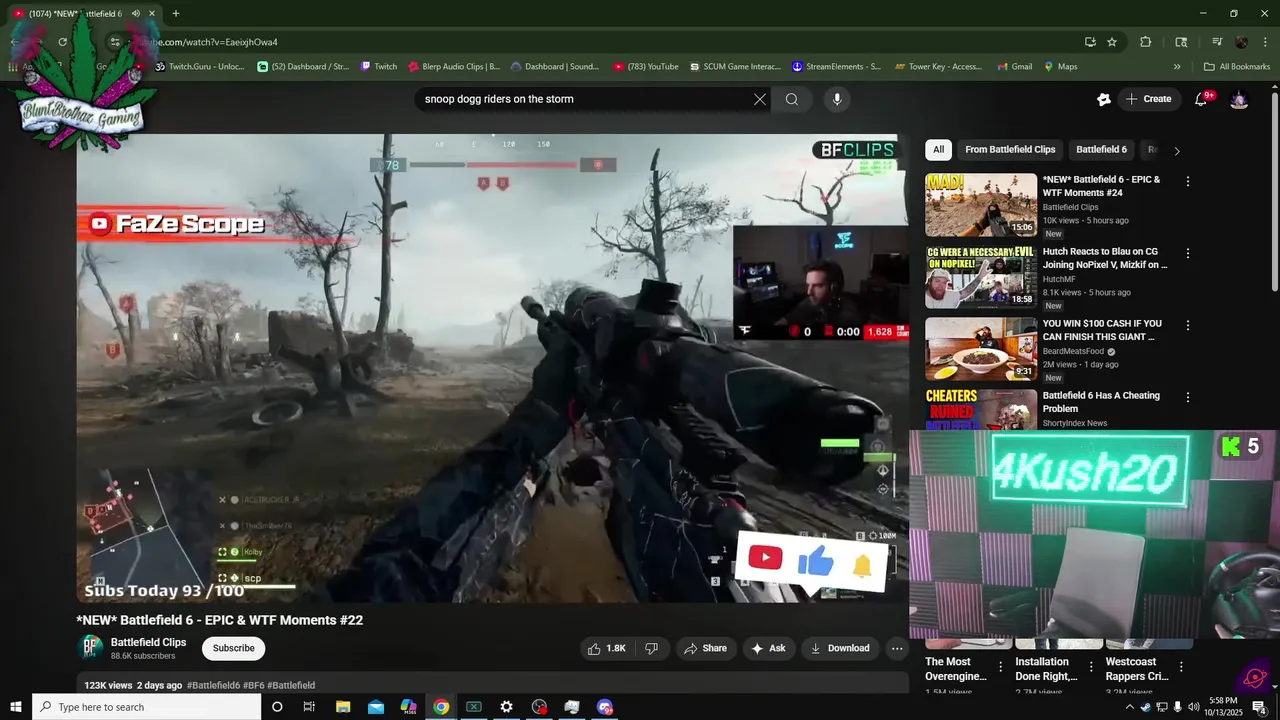Viewport: 1280px width, 720px height.
Task: Open options for Hutch Reacts to Blau video
Action: tap(1188, 254)
